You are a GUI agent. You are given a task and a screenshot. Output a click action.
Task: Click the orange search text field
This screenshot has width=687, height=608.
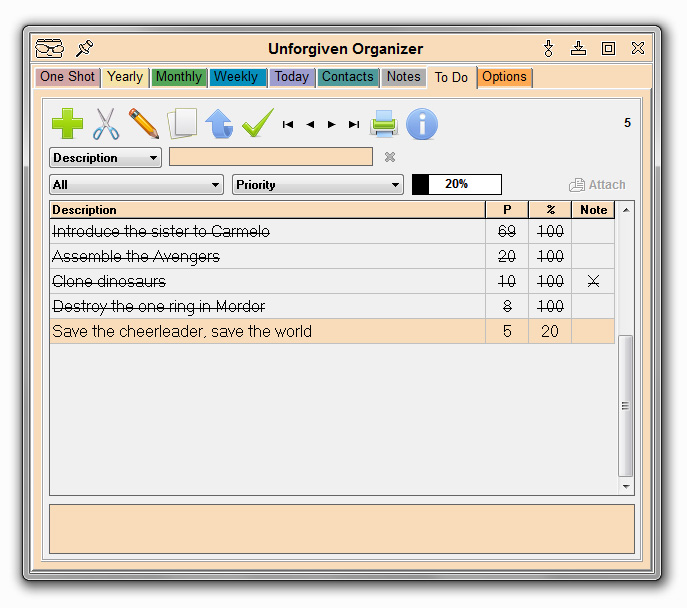click(271, 157)
